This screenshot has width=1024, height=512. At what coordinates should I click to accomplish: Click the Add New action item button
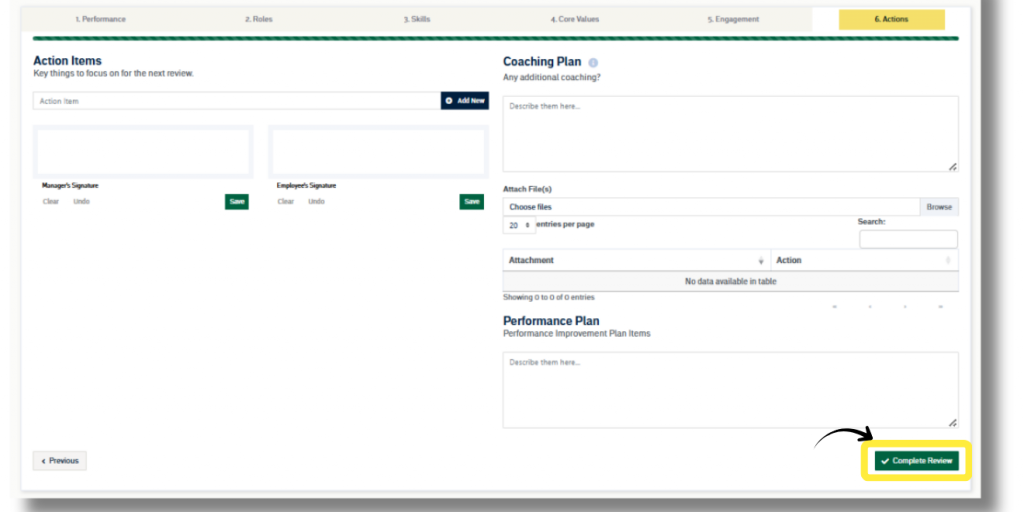[x=465, y=101]
